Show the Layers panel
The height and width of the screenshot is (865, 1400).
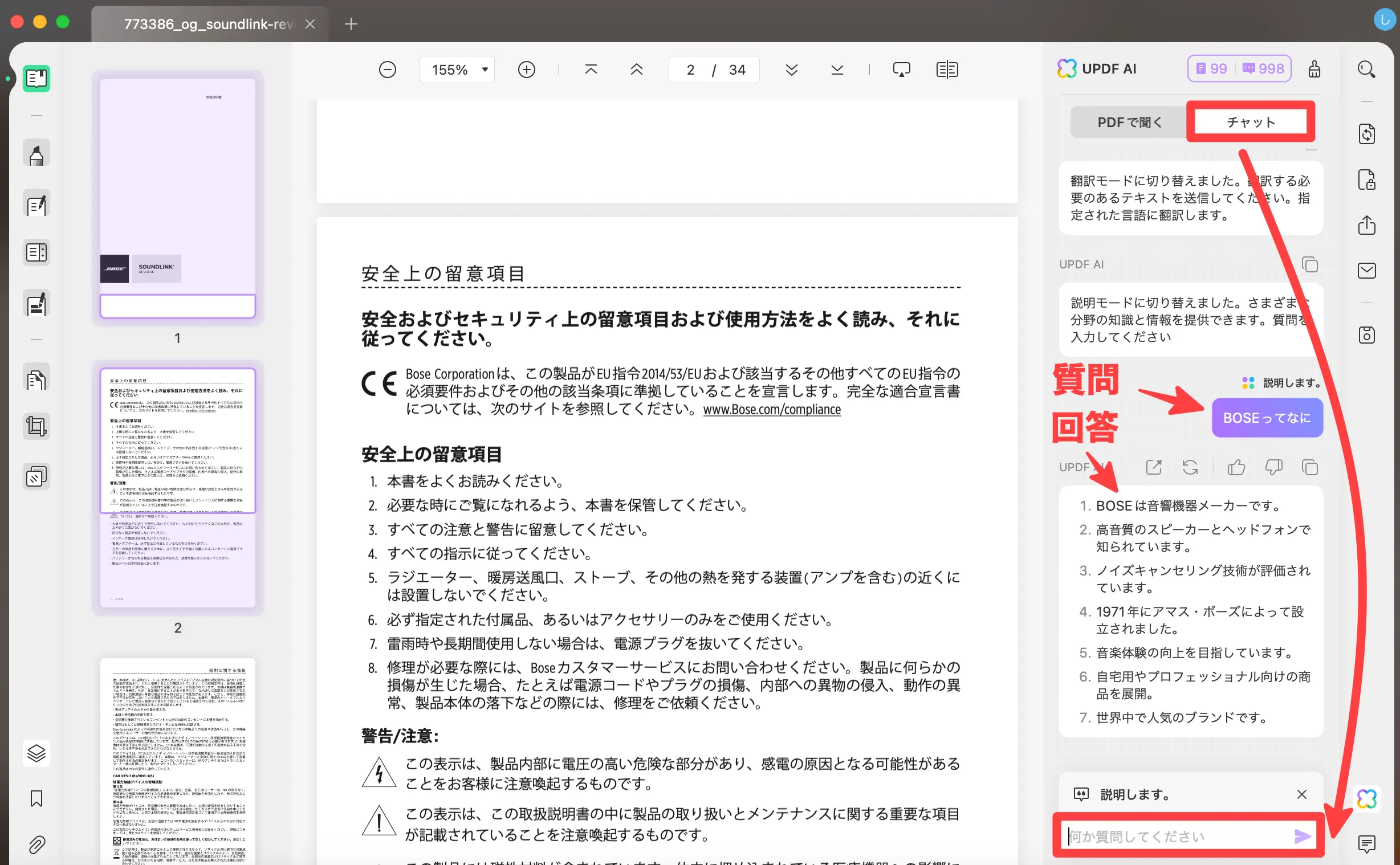(36, 753)
